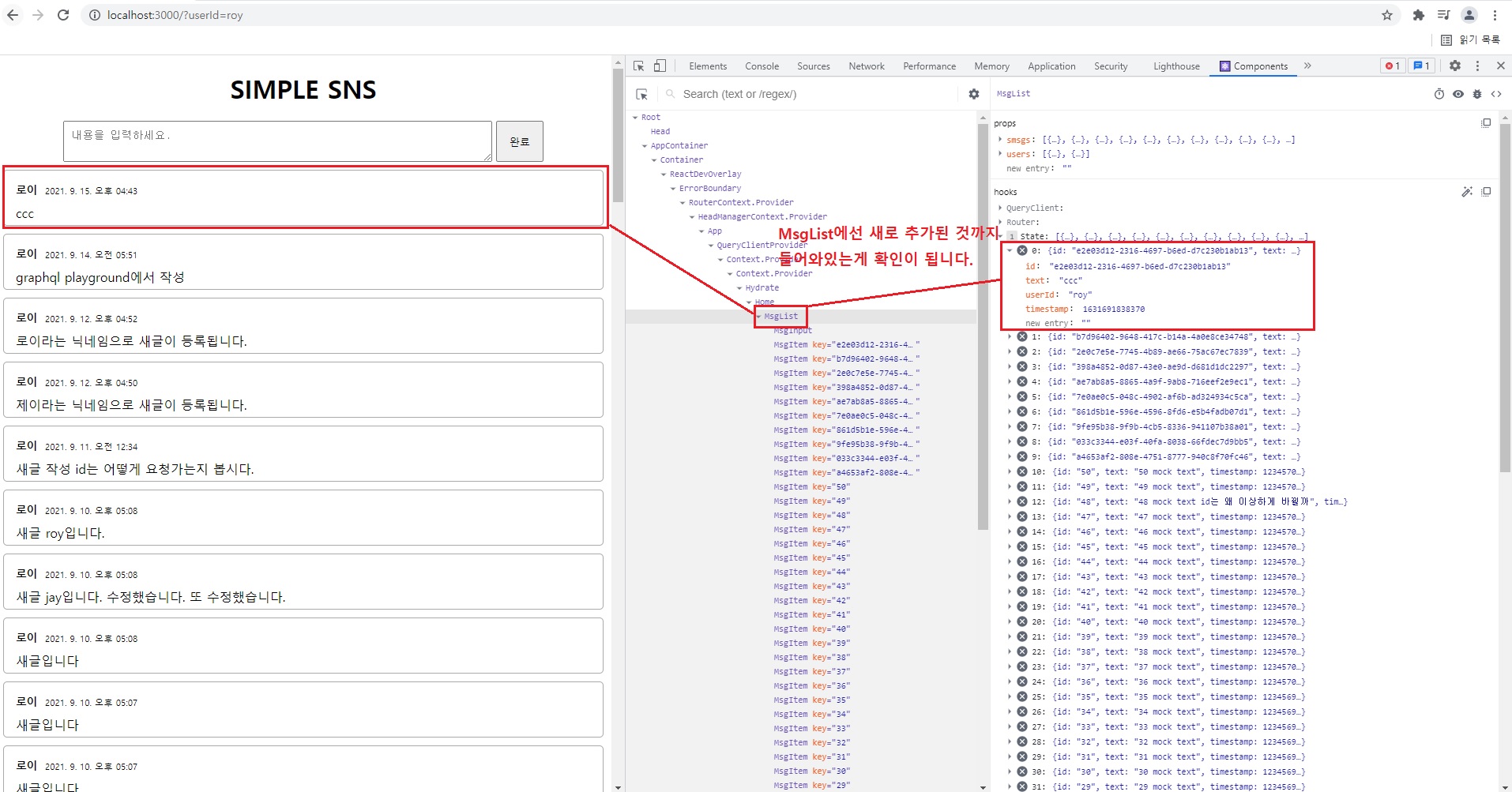Viewport: 1512px width, 792px height.
Task: Click the inspect element picker in DevTools
Action: 639,66
